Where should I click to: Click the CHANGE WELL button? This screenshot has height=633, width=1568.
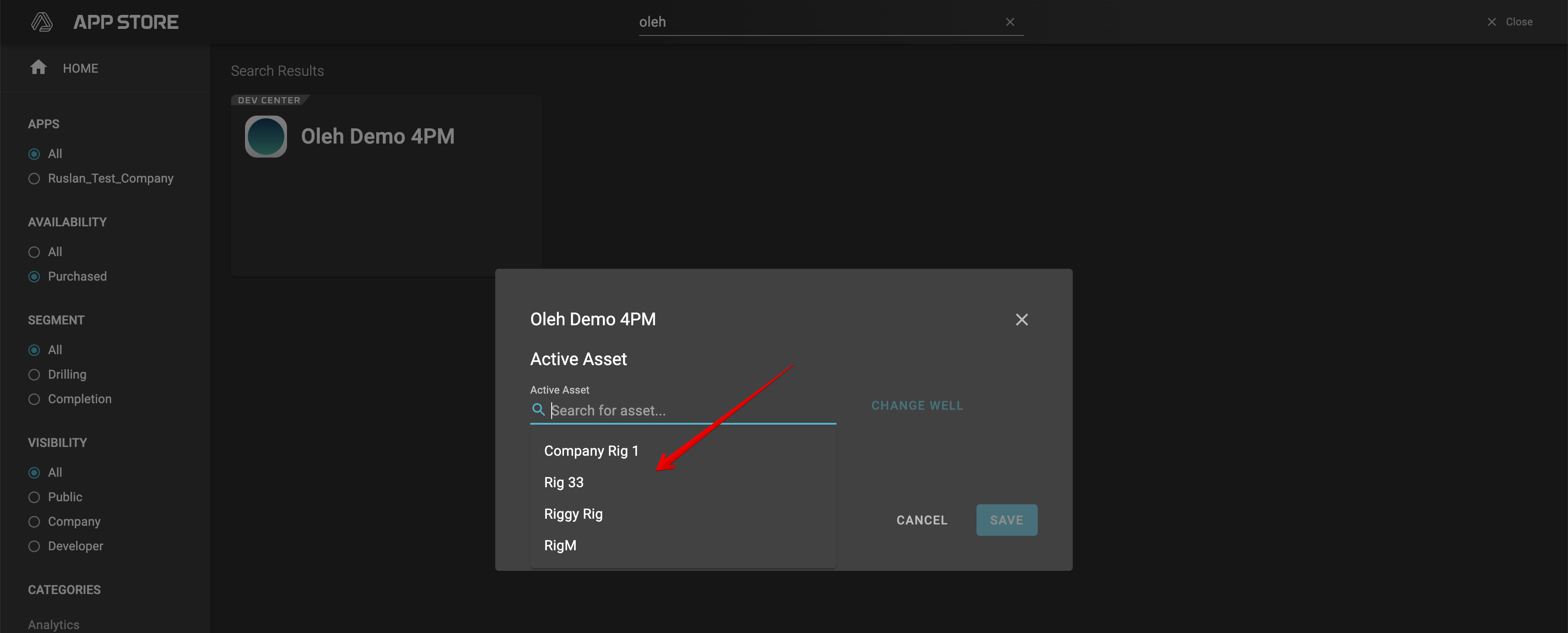tap(917, 406)
